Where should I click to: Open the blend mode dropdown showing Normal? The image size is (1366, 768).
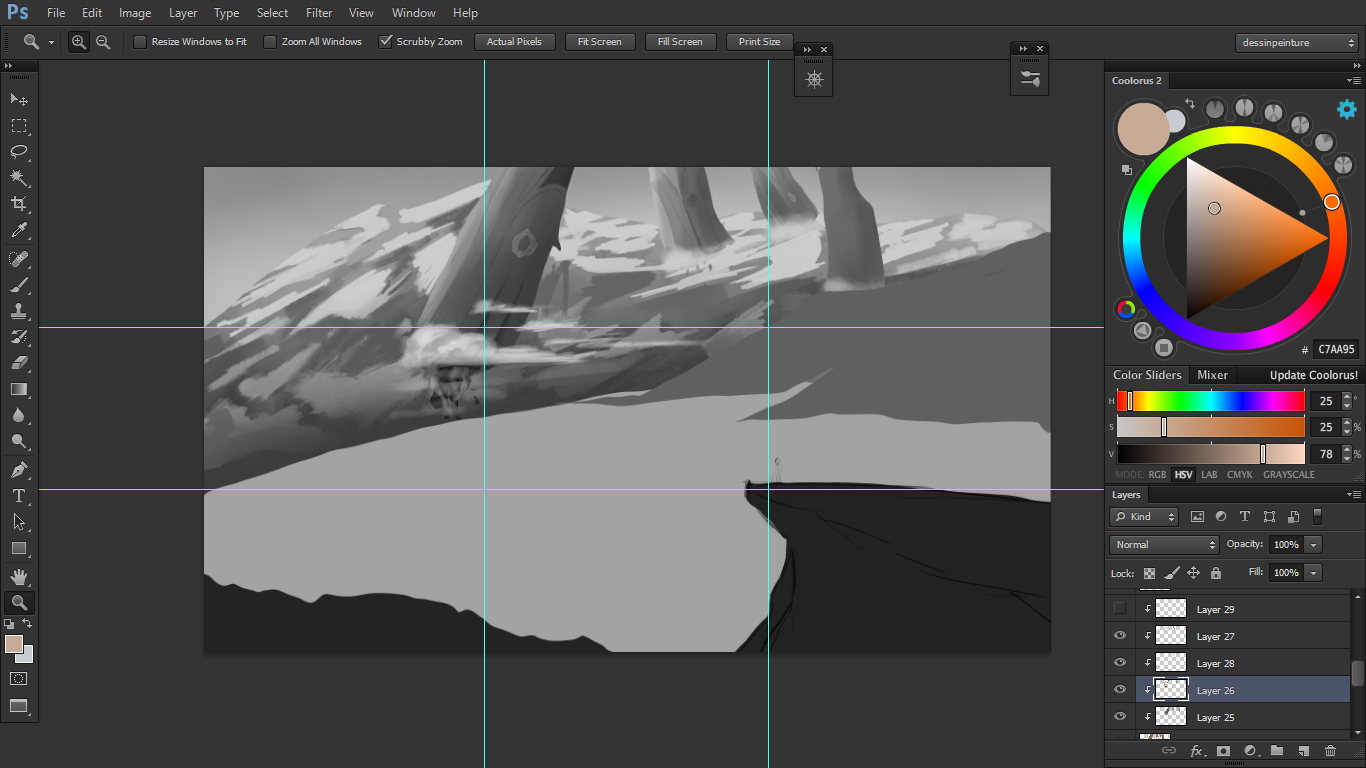coord(1163,544)
